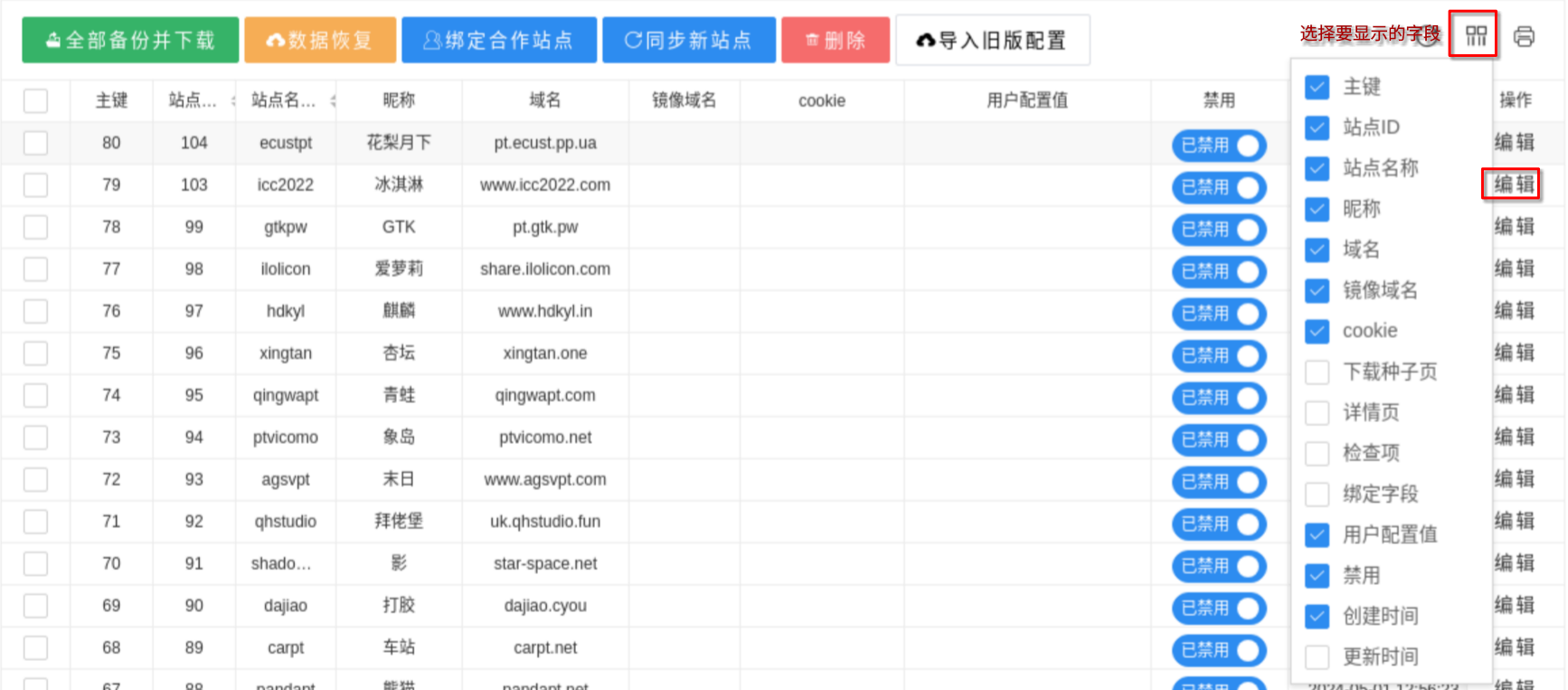Click the nickname cell 冰淇淋
The width and height of the screenshot is (1568, 690).
(x=399, y=184)
